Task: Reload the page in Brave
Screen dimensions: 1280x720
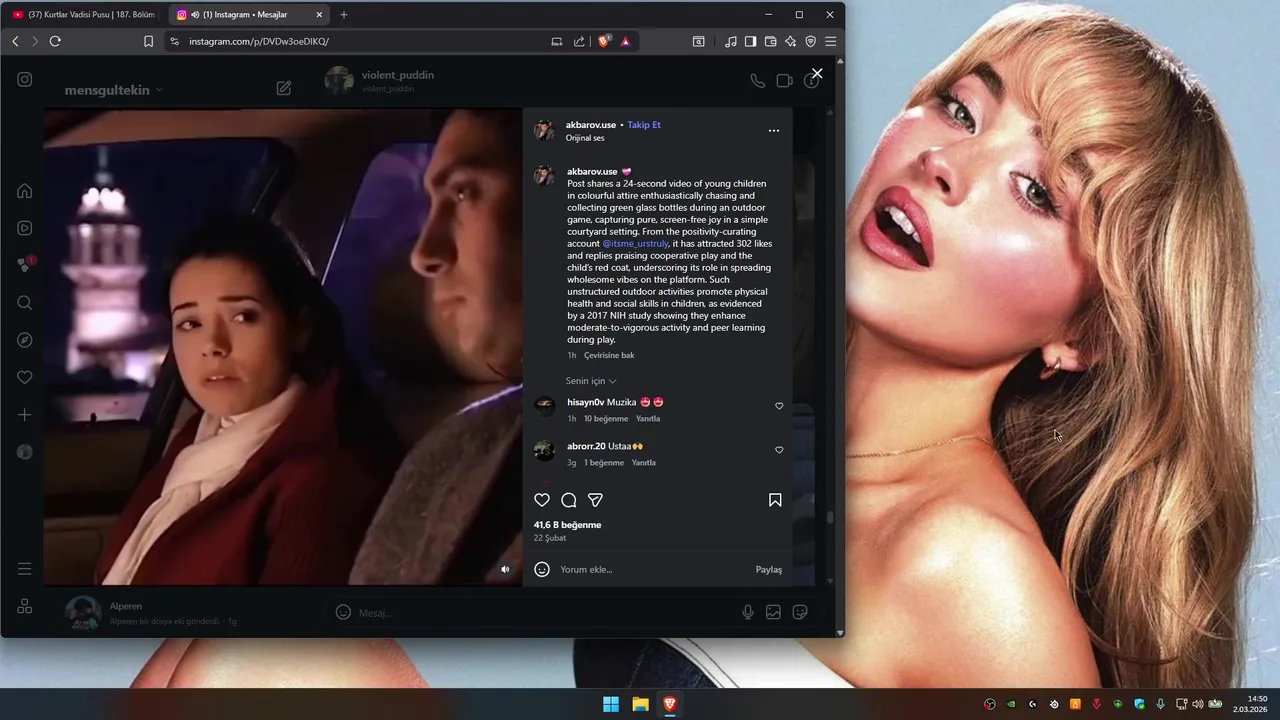Action: (55, 41)
